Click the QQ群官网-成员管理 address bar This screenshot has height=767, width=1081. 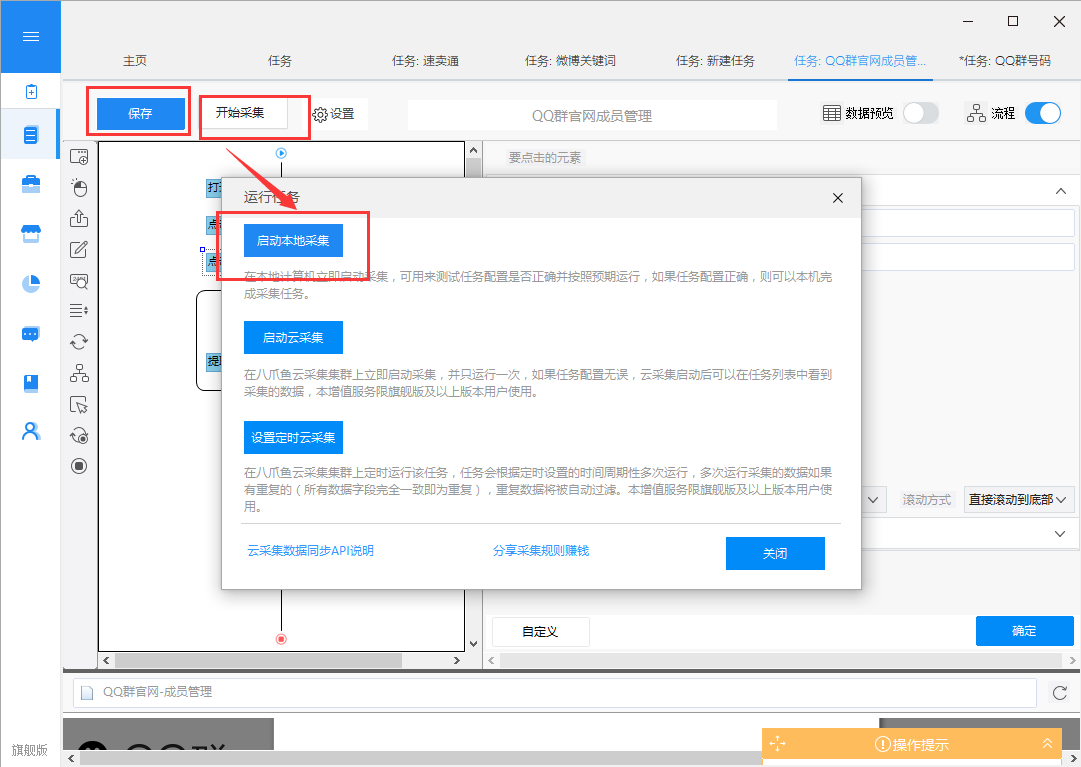point(555,692)
